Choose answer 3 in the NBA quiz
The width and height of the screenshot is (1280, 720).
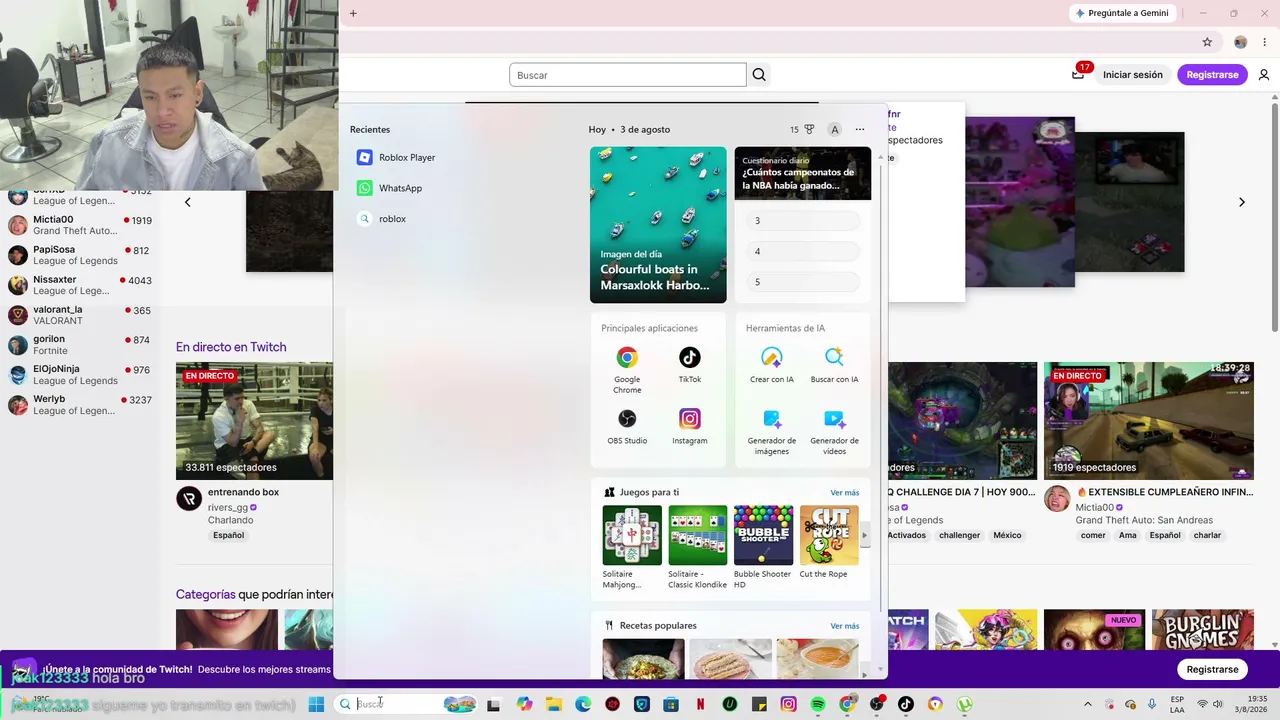pyautogui.click(x=802, y=220)
